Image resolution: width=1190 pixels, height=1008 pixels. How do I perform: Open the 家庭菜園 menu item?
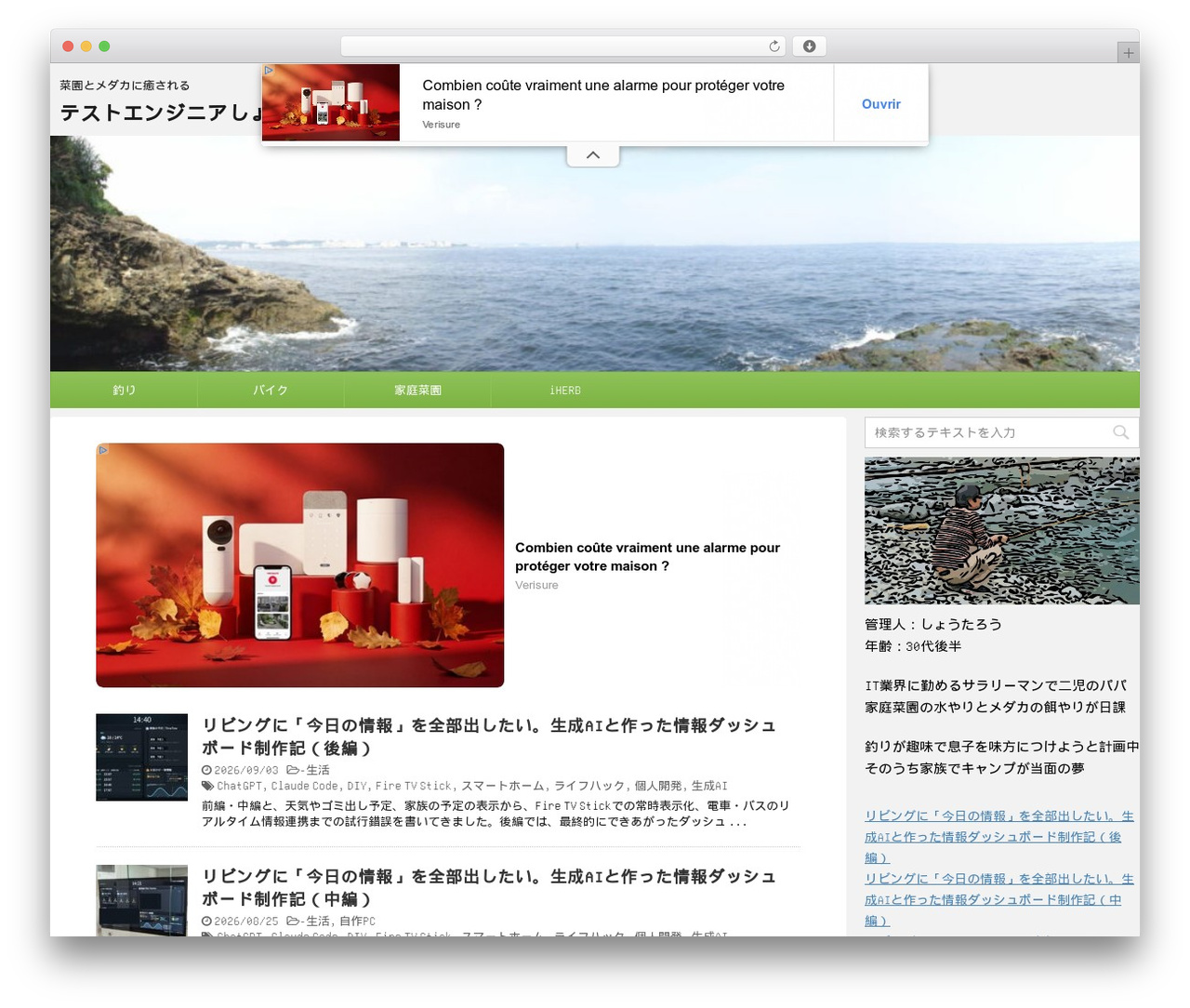point(417,391)
